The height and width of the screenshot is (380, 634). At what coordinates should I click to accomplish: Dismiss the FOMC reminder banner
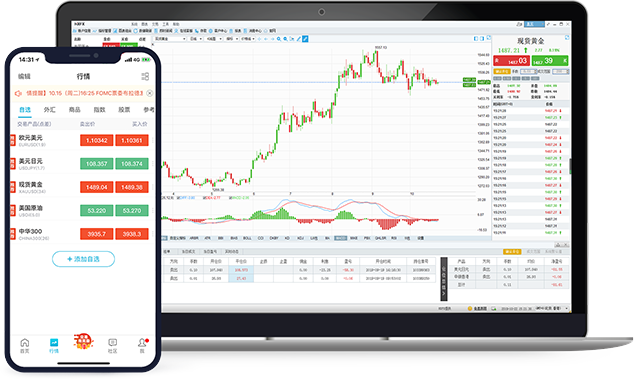150,93
